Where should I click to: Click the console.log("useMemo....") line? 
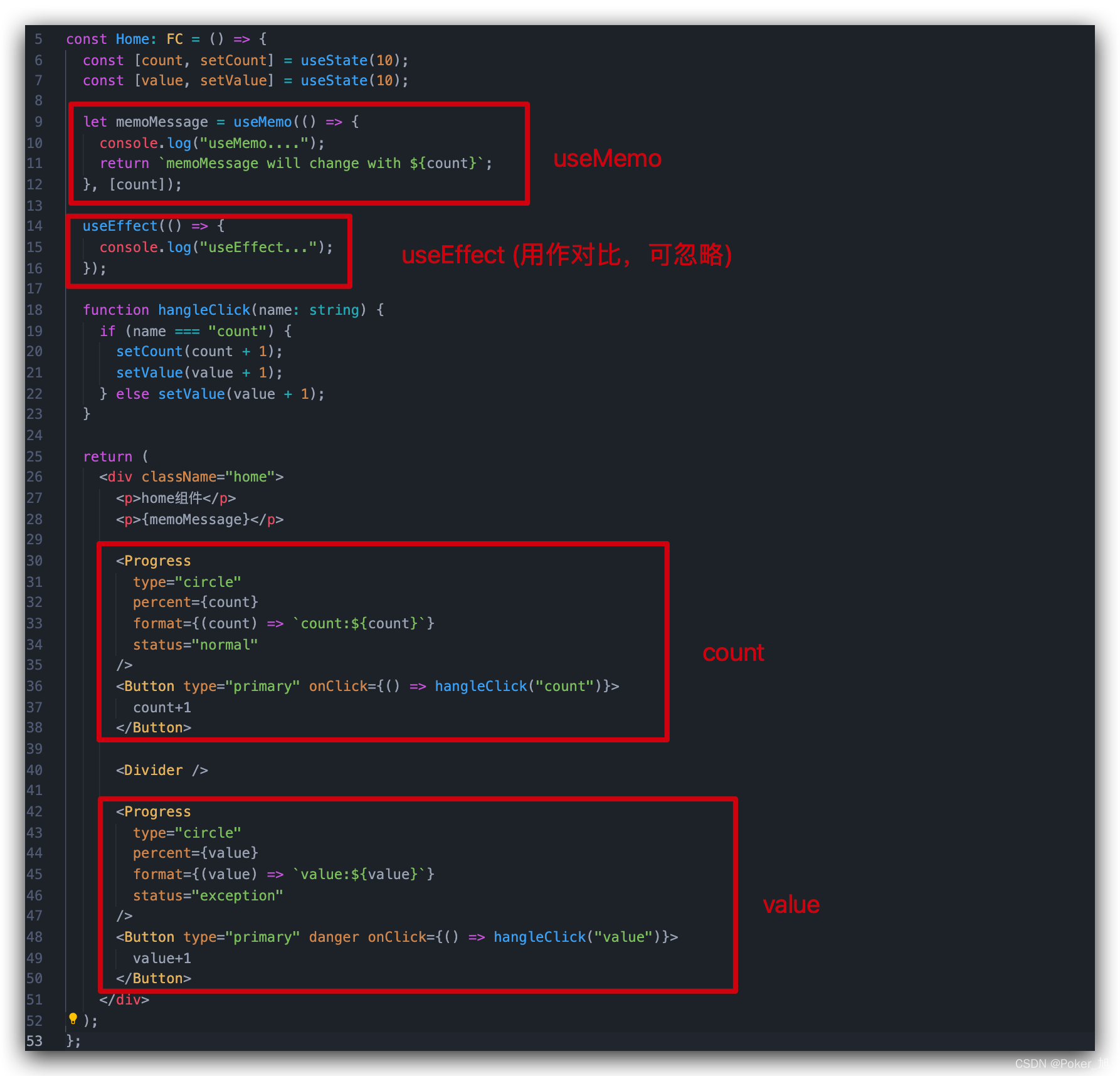(x=212, y=143)
